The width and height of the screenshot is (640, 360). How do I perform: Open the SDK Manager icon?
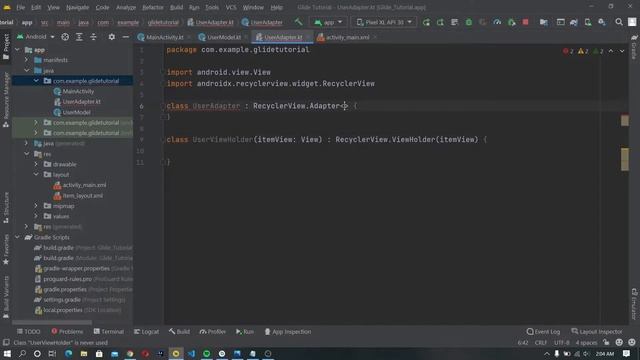602,22
